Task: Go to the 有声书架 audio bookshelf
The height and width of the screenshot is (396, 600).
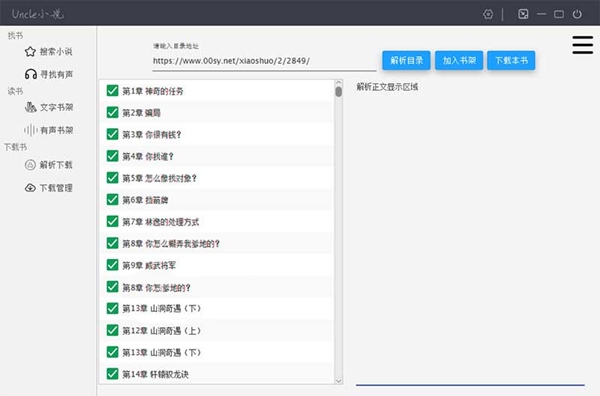Action: pos(49,130)
